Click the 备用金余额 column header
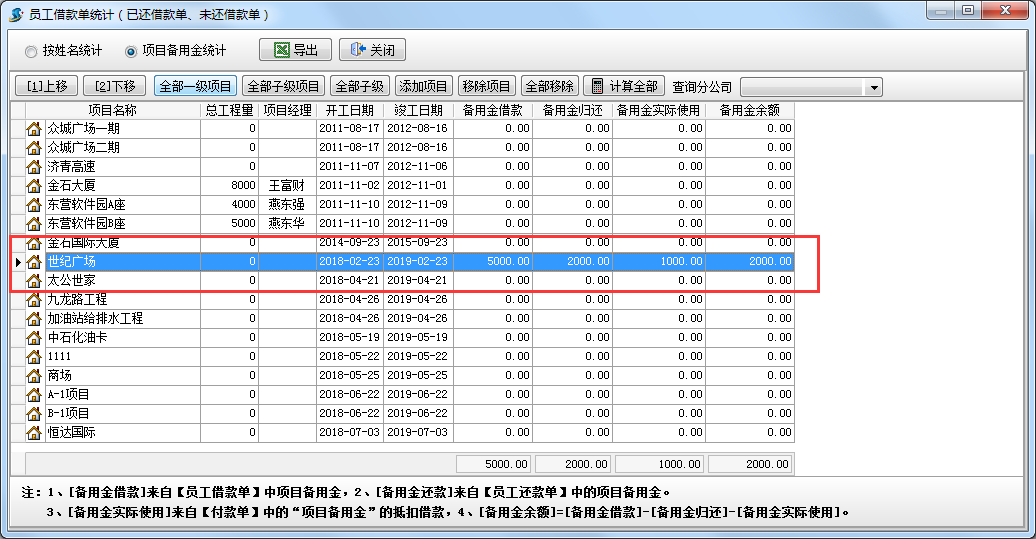Screen dimensions: 1036x539 coord(749,110)
